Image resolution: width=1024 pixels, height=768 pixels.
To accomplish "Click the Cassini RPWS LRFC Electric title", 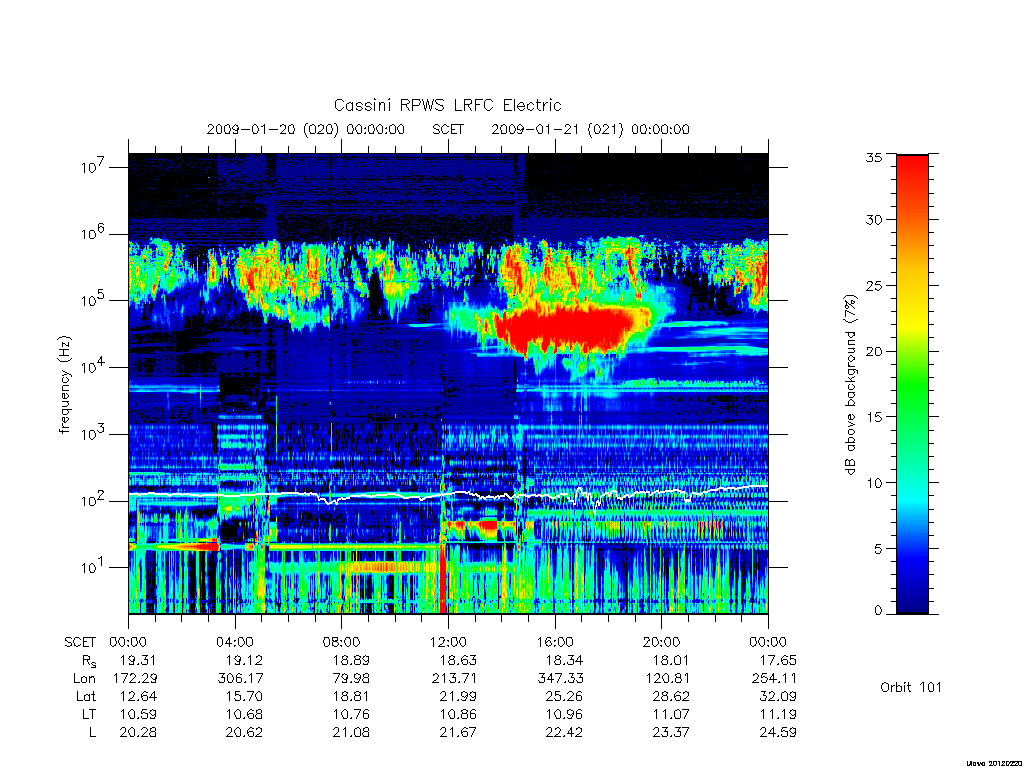I will click(447, 105).
